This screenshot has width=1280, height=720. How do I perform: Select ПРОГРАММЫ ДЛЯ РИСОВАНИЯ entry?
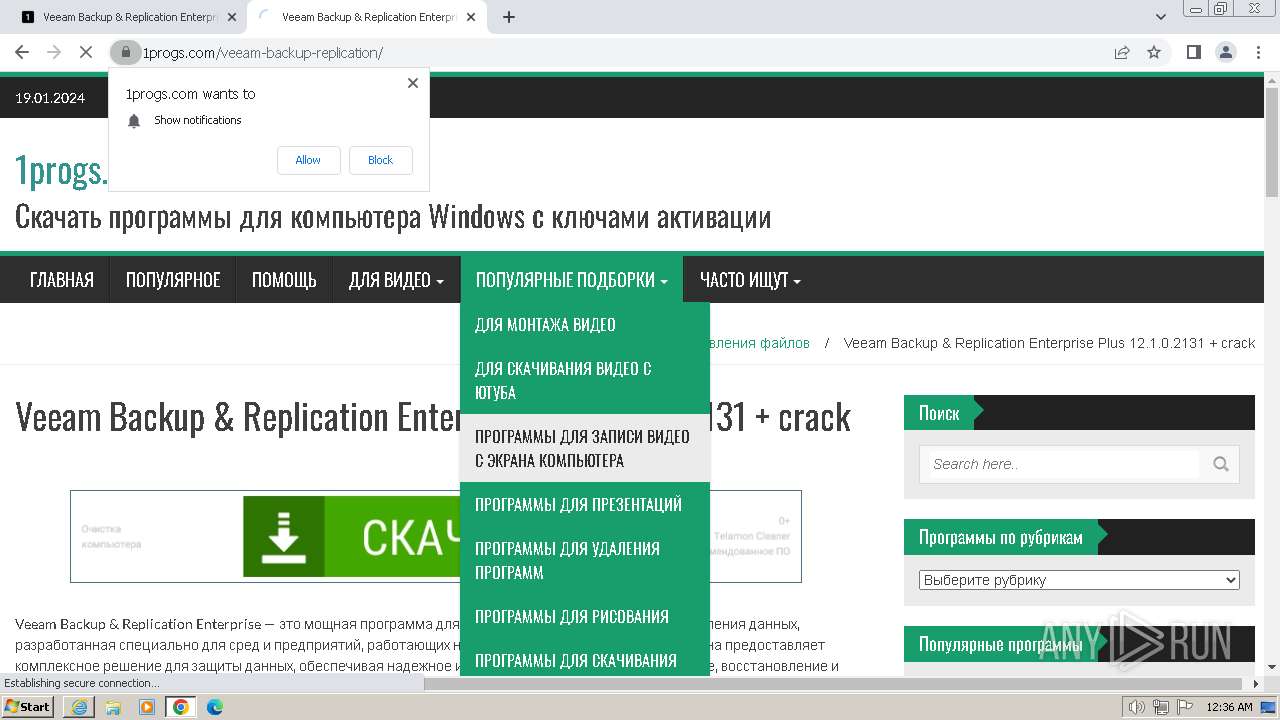585,616
